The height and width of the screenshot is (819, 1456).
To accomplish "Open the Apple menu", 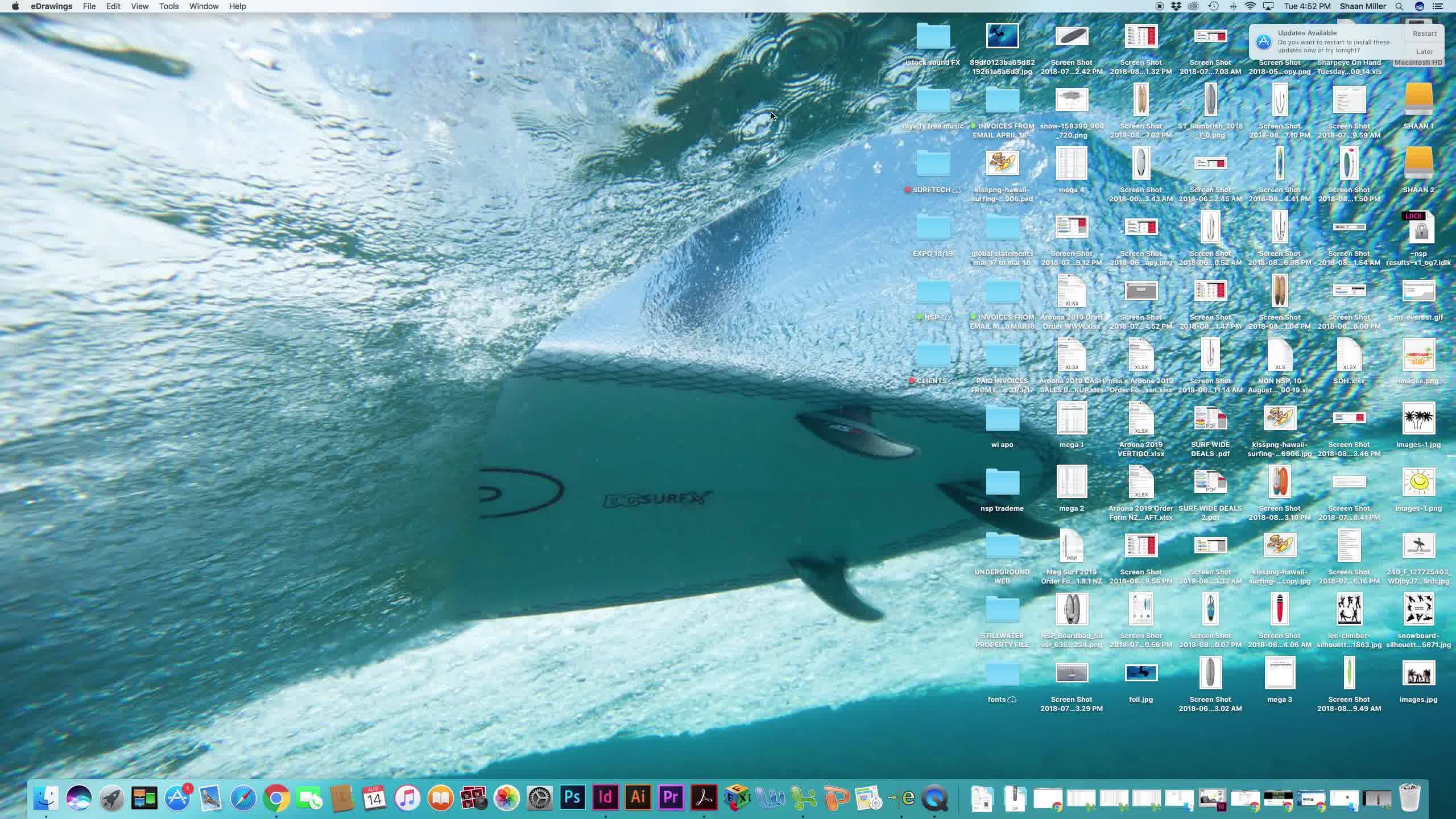I will pos(15,6).
